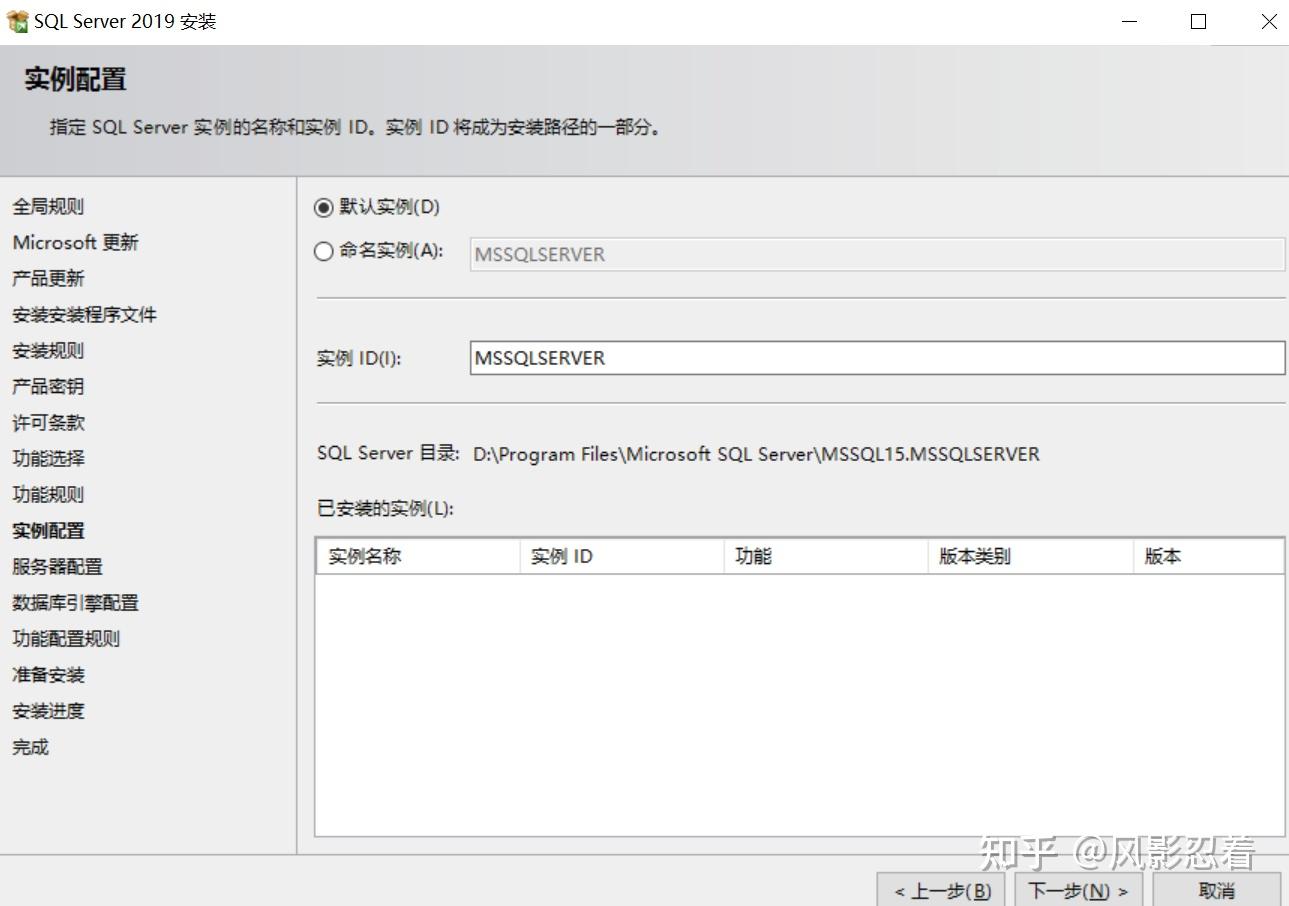The image size is (1289, 906).
Task: Select the 命名实例(A) radio button
Action: coord(323,251)
